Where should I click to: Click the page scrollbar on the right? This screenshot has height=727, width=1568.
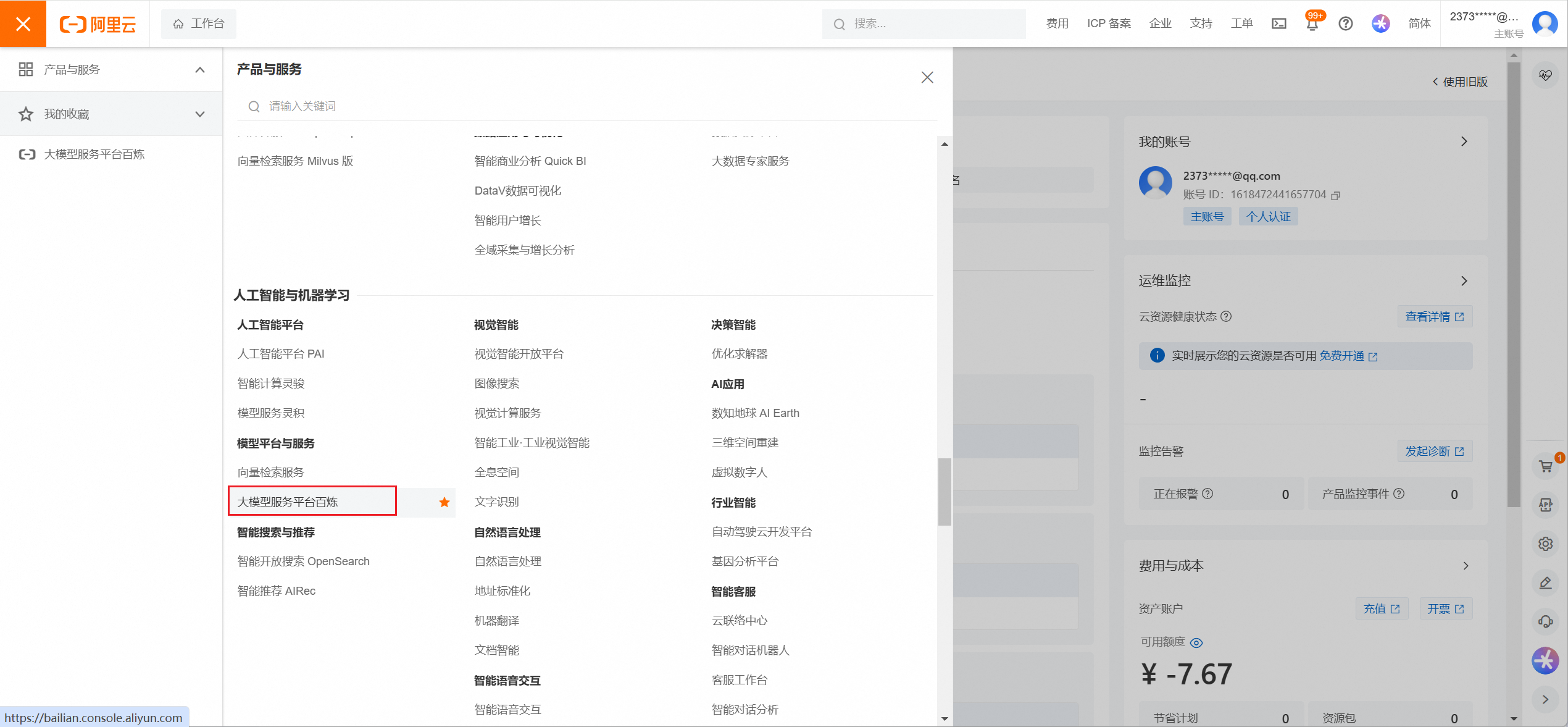click(x=1513, y=284)
